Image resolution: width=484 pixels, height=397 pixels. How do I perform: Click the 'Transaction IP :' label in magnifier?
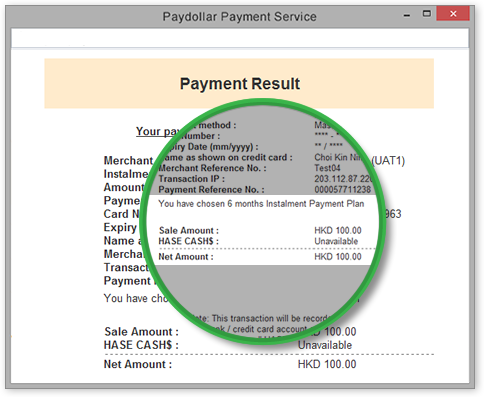click(x=192, y=179)
